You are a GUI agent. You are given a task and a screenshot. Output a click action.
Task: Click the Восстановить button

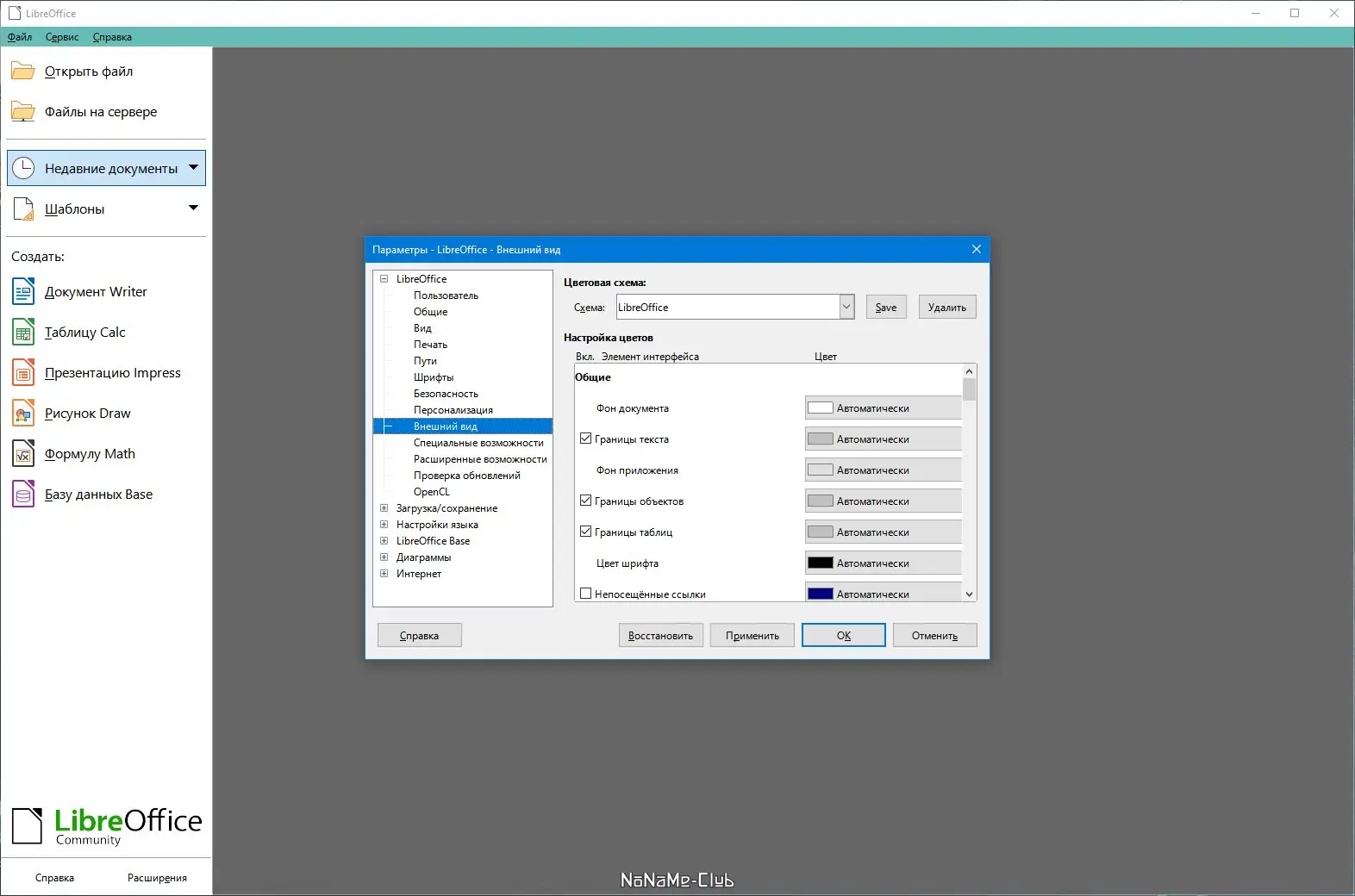(660, 635)
